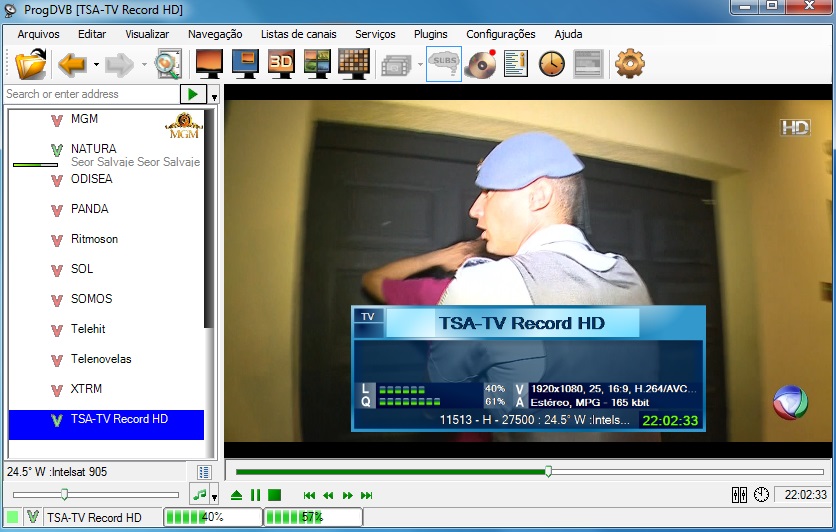The width and height of the screenshot is (836, 532).
Task: Toggle channel list view icon beside Intelsat 905
Action: point(204,472)
